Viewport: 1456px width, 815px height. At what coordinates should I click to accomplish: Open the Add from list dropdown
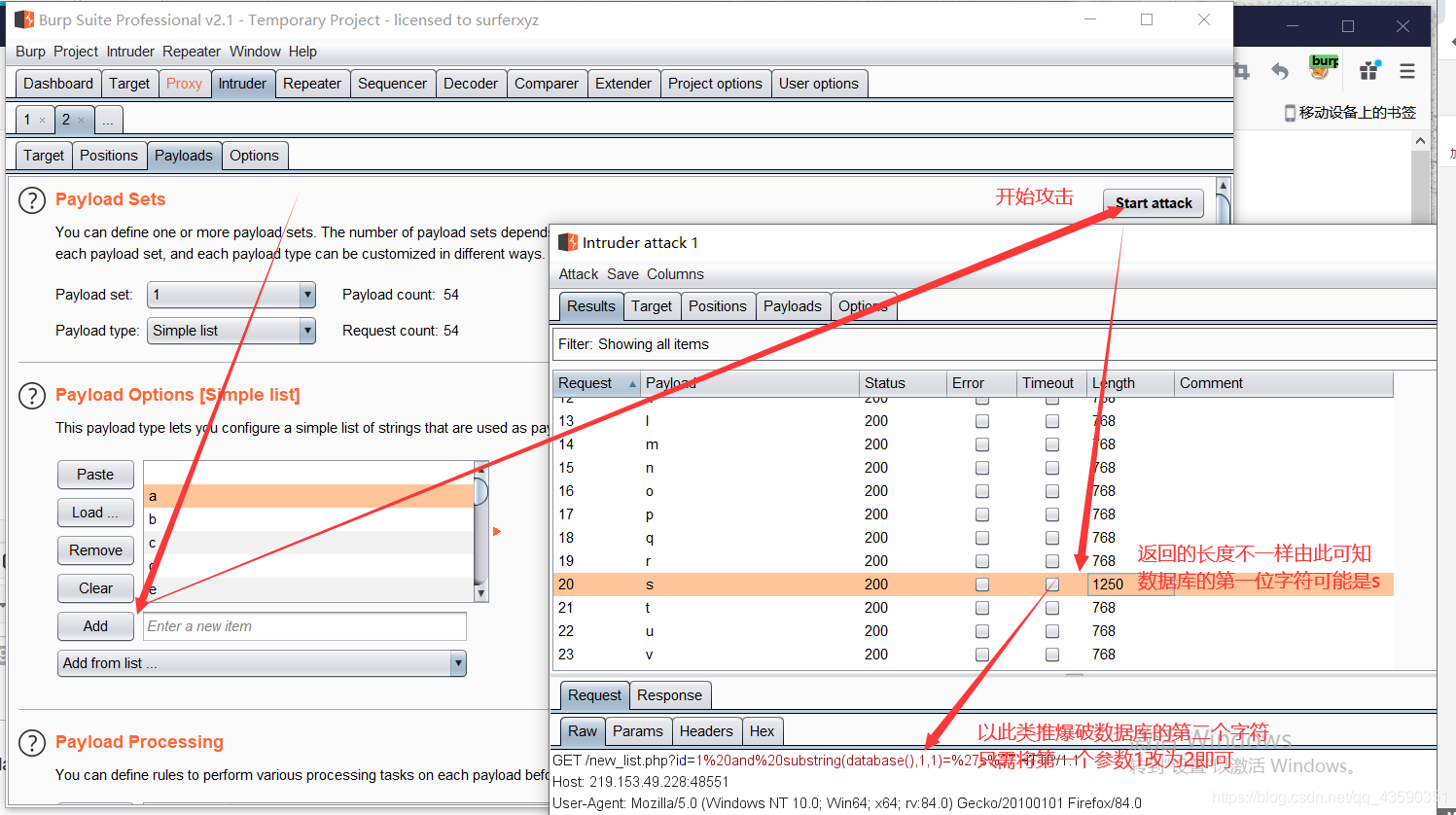tap(262, 663)
